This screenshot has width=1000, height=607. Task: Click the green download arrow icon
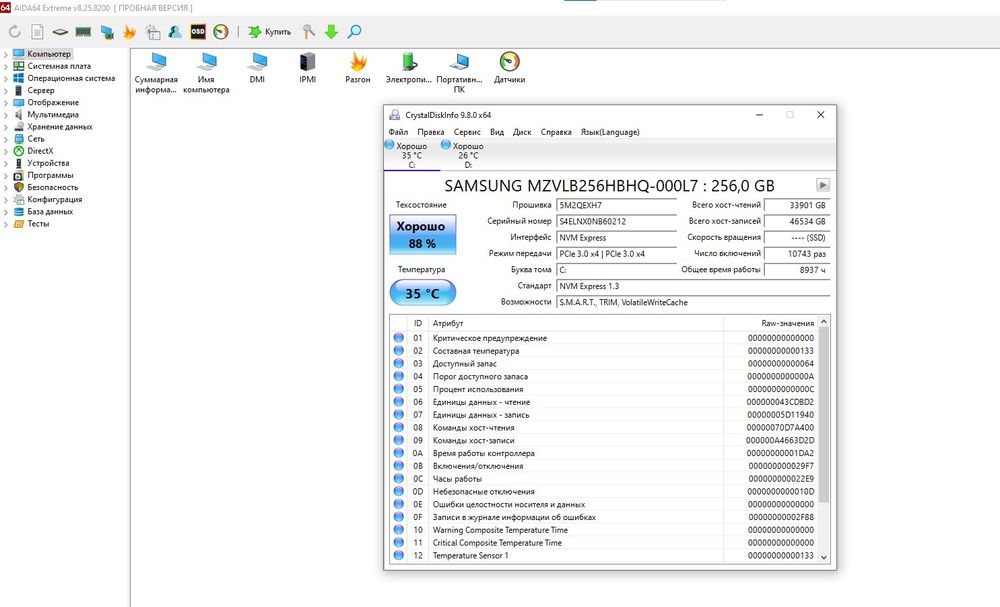tap(331, 31)
